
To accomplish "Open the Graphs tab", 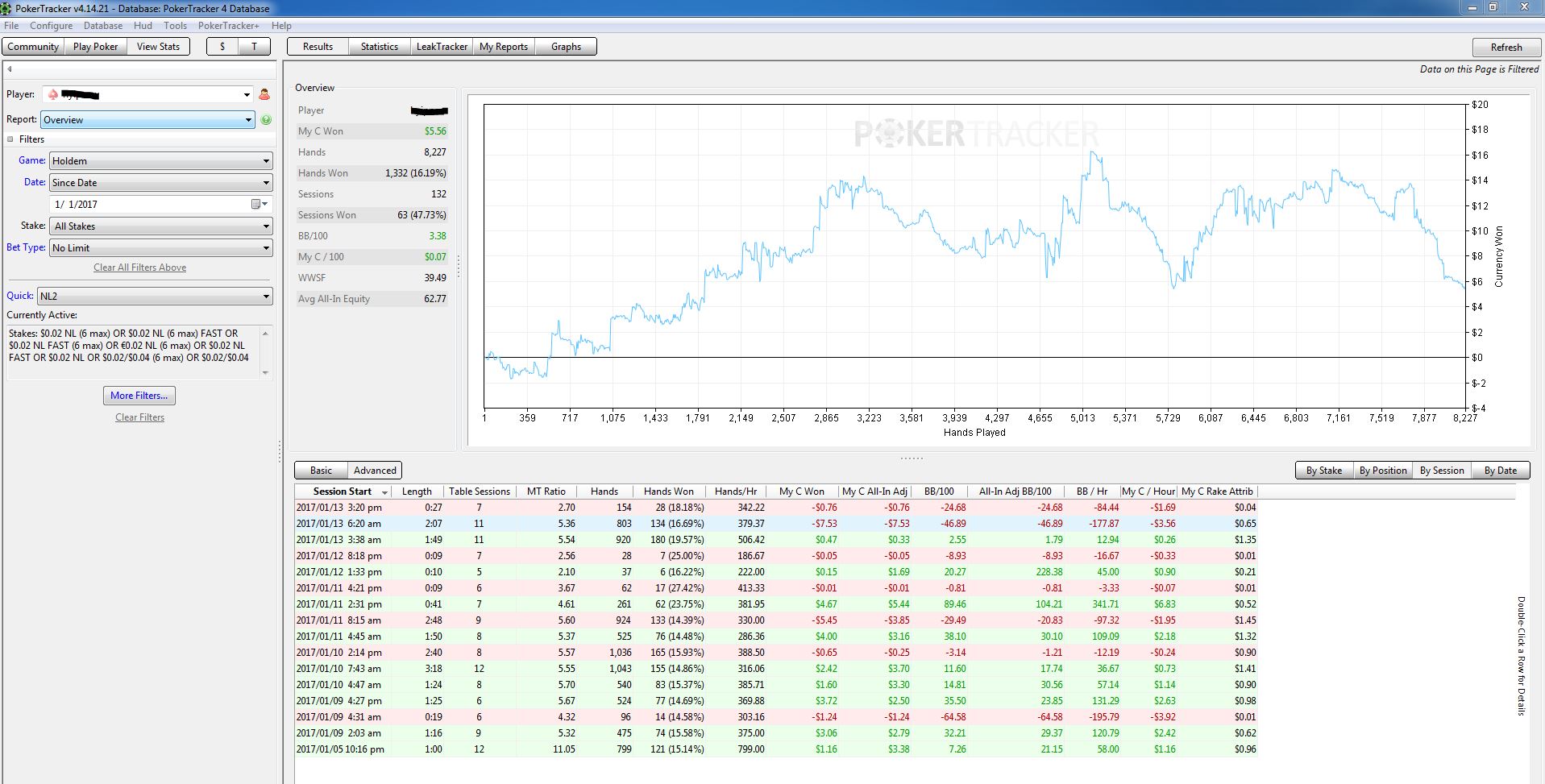I will pyautogui.click(x=566, y=47).
